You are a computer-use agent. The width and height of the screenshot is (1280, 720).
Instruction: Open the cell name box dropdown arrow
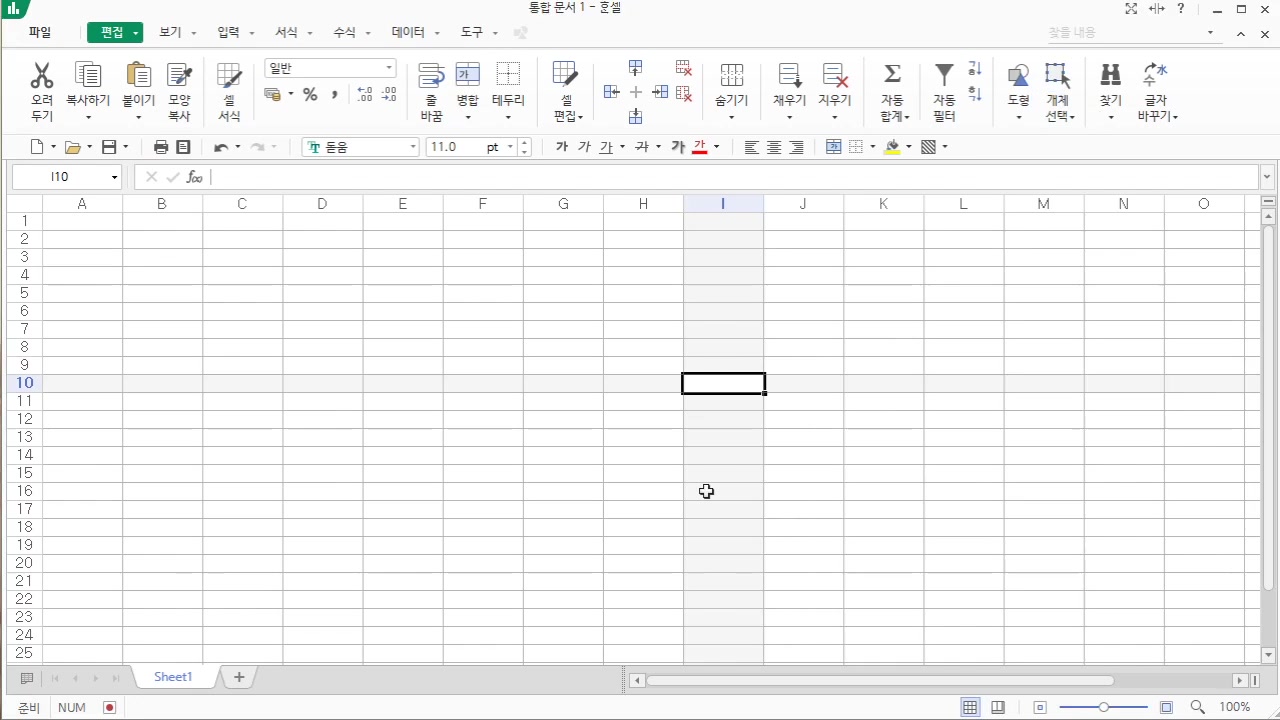click(115, 177)
